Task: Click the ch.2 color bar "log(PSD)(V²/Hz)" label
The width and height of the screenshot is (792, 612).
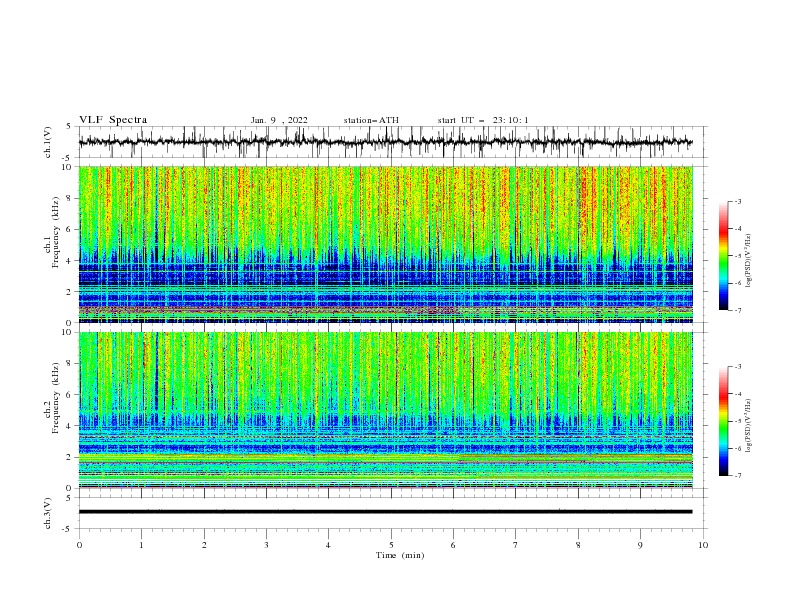Action: pyautogui.click(x=749, y=426)
